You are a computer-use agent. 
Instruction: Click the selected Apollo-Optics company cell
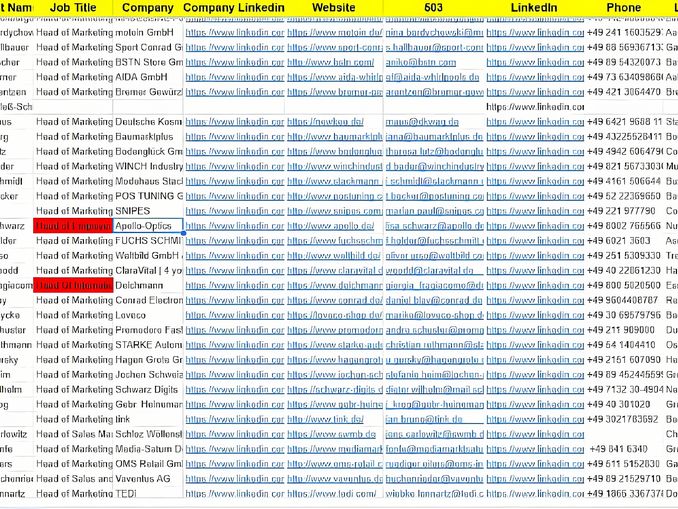tap(148, 226)
